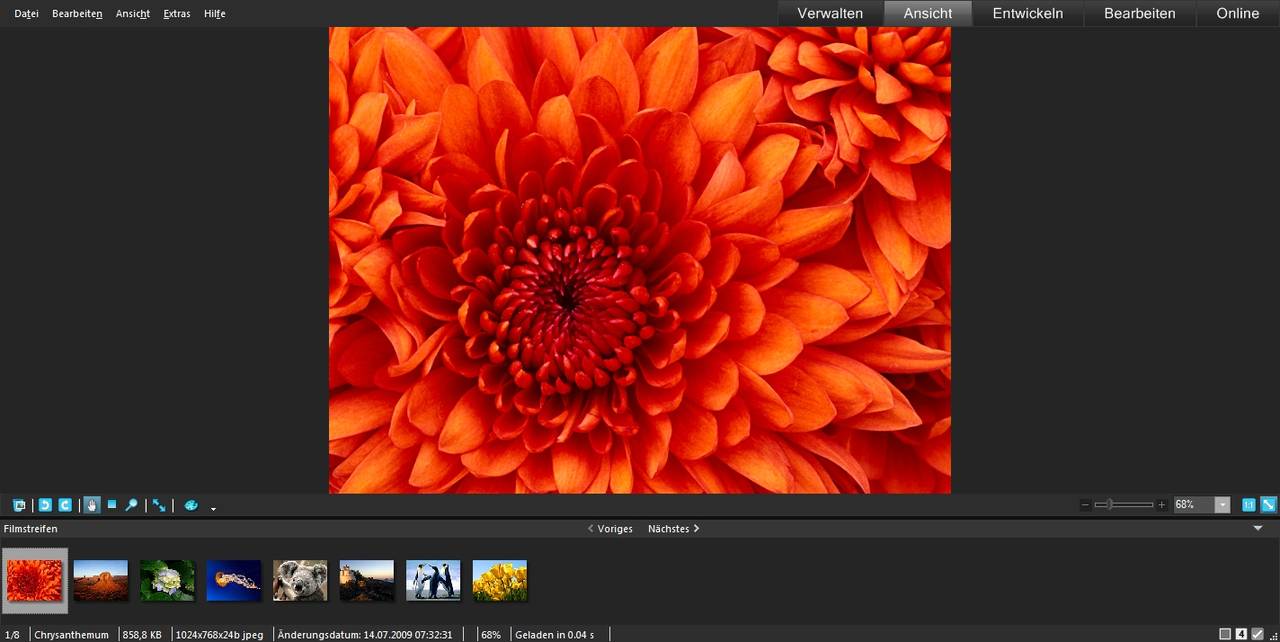Select the lighthouse thumbnail
Viewport: 1280px width, 642px height.
367,580
